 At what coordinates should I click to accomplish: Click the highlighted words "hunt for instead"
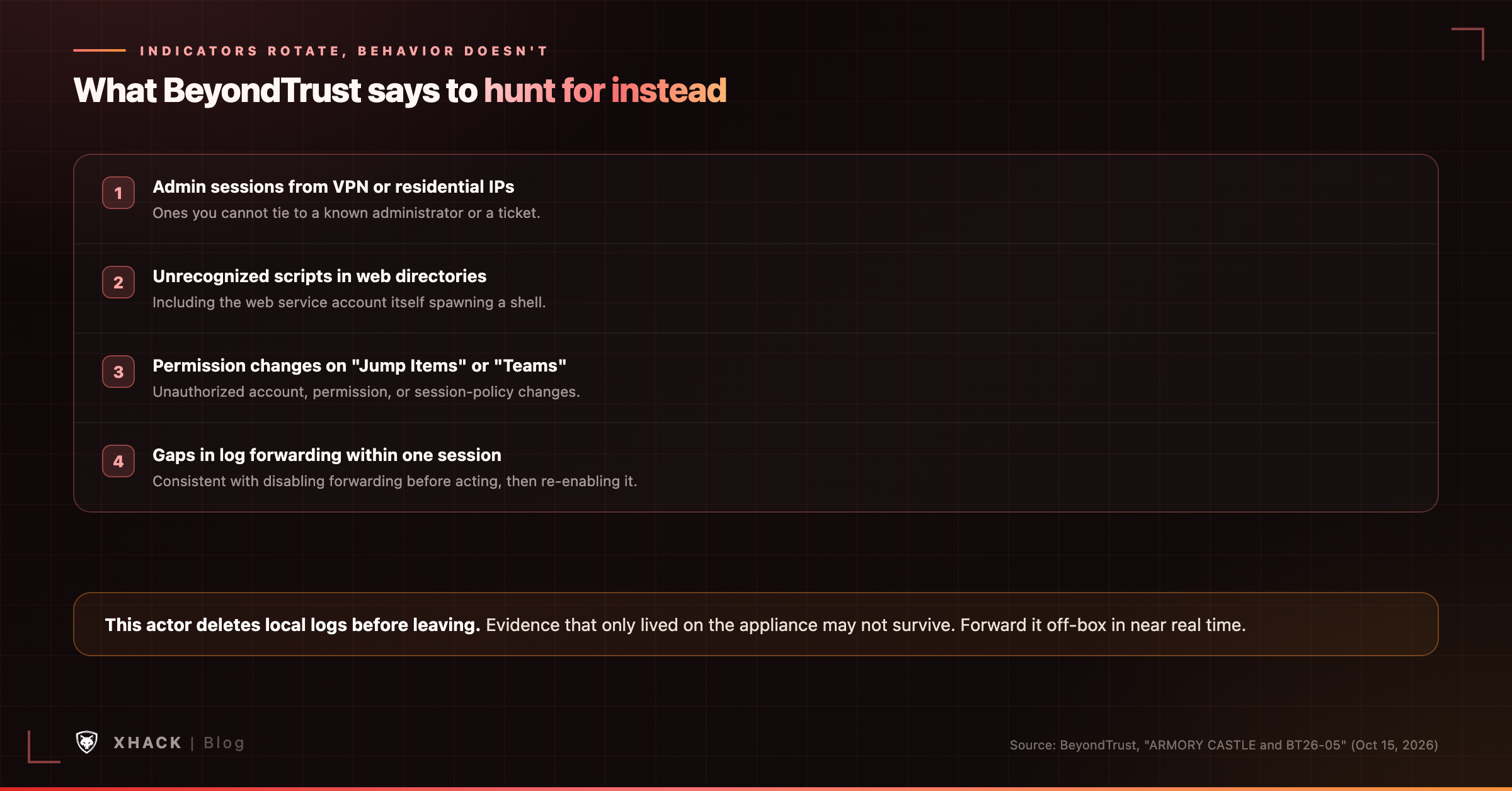click(x=605, y=91)
